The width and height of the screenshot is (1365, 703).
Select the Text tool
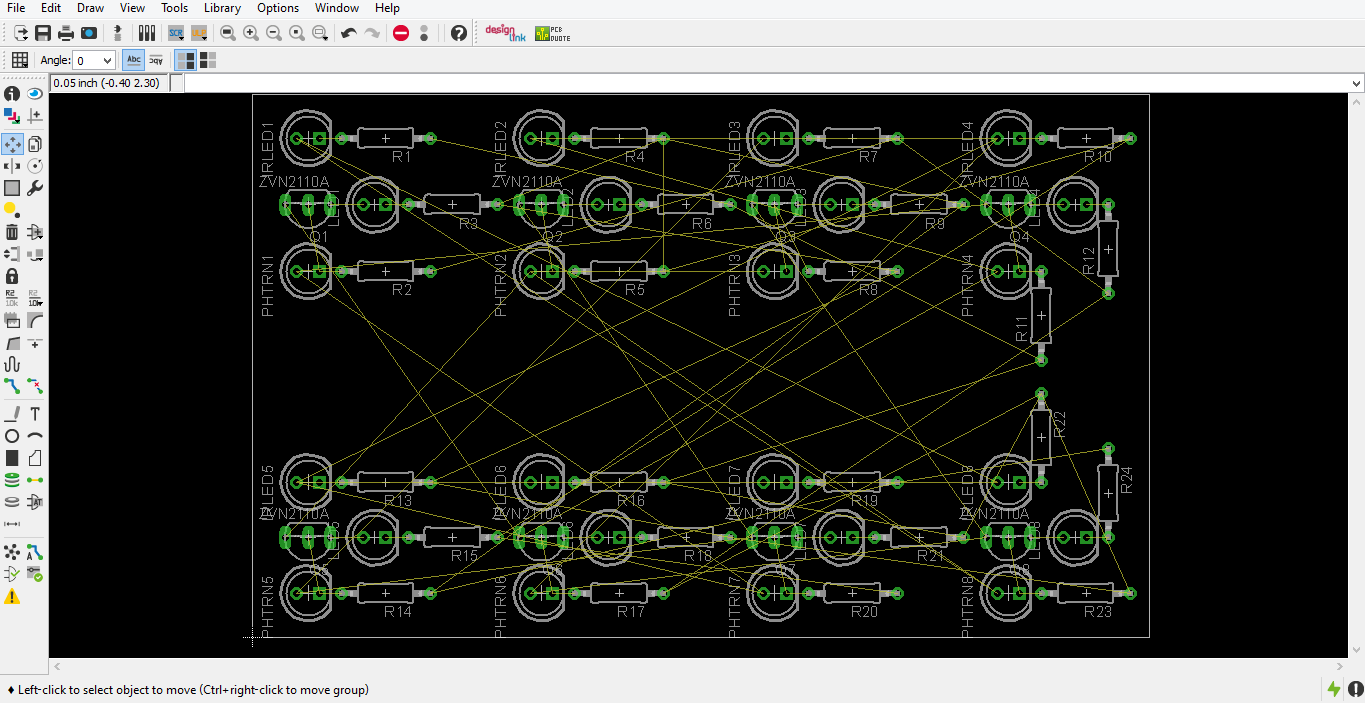[x=35, y=412]
